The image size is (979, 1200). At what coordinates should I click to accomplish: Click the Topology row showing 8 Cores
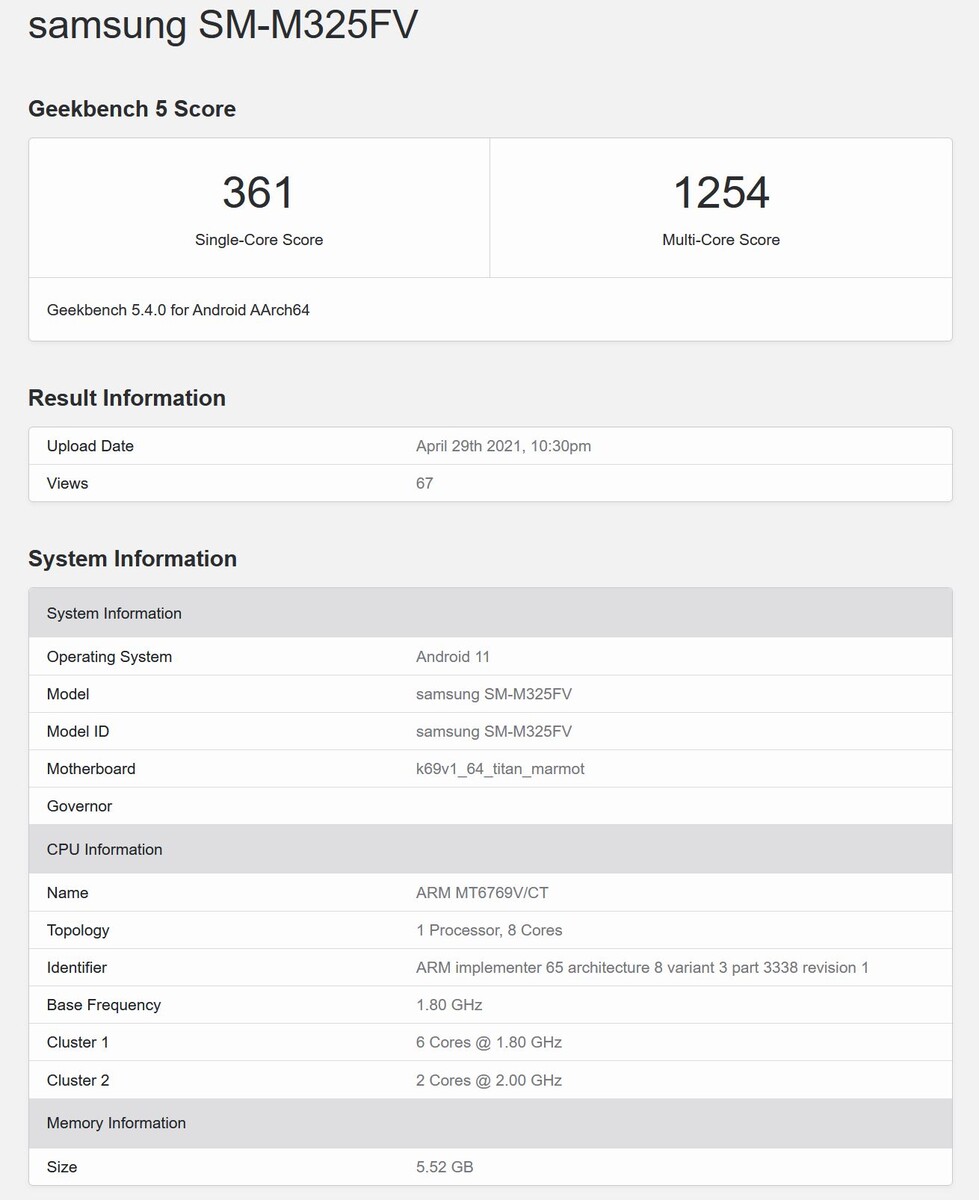489,930
